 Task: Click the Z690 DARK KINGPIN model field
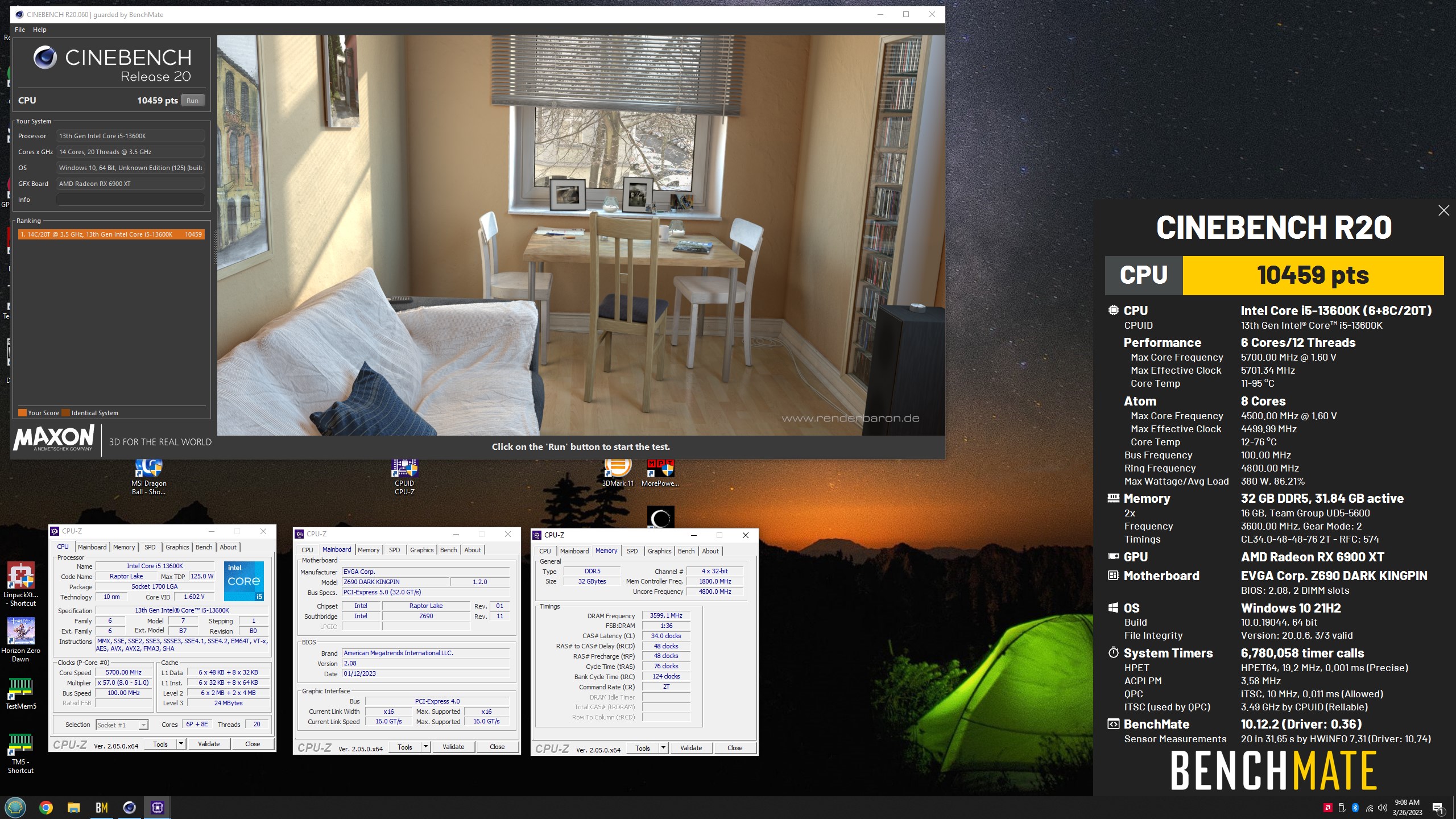395,582
